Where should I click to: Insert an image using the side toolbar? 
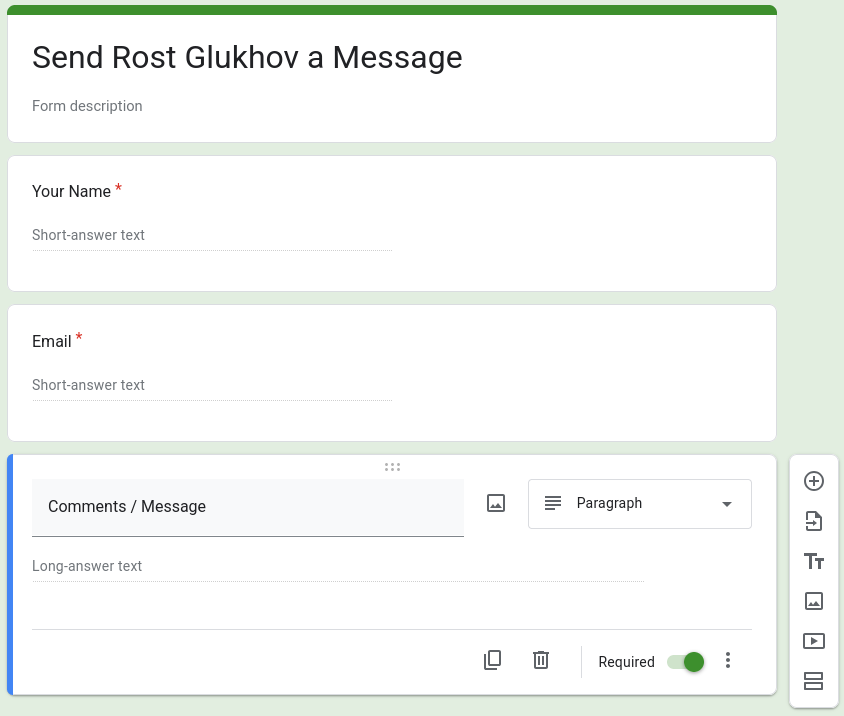814,601
